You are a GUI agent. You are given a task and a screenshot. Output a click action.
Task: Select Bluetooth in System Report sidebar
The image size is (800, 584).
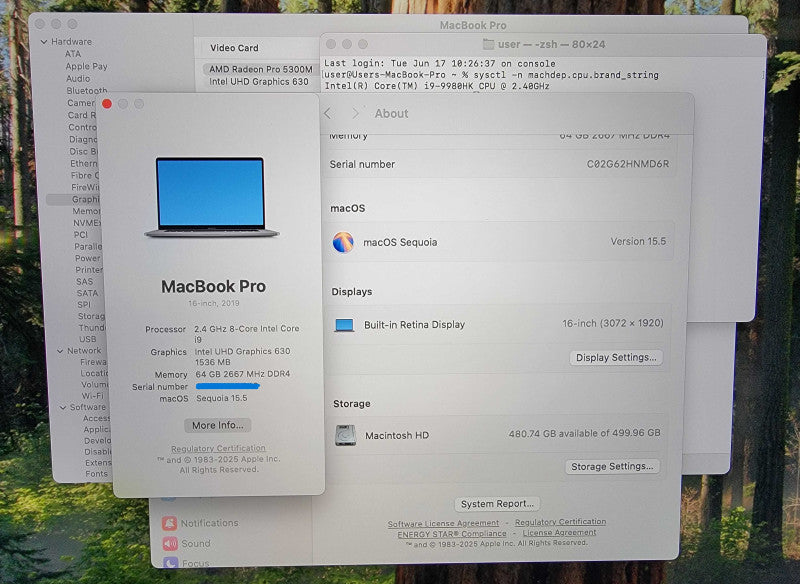(x=87, y=91)
